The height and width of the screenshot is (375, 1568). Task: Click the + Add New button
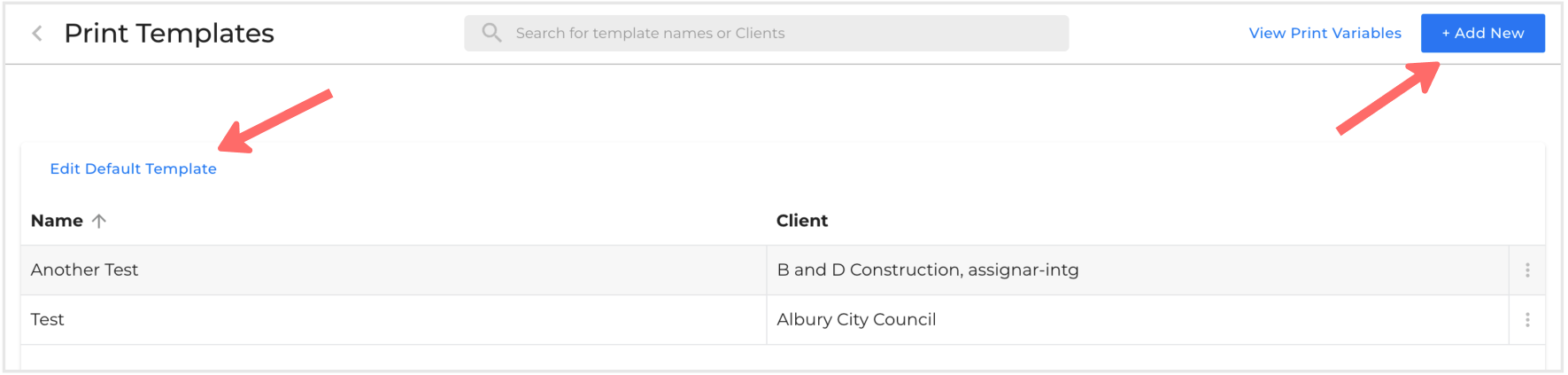(1483, 33)
